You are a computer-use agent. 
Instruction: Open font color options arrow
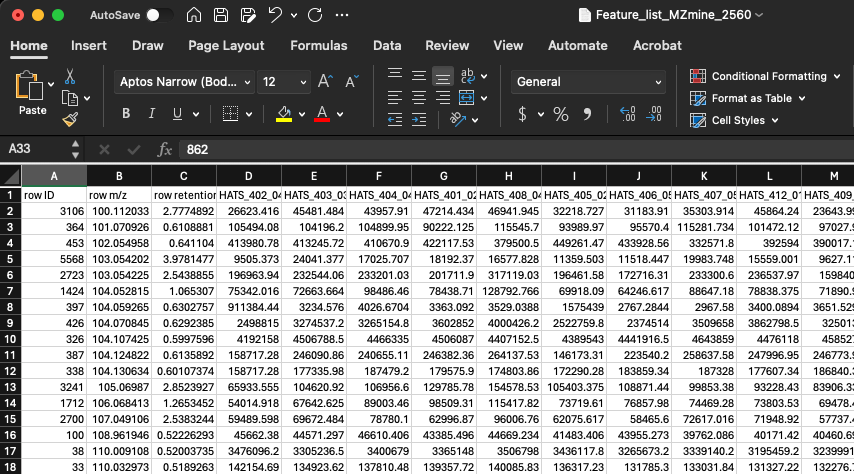click(340, 114)
